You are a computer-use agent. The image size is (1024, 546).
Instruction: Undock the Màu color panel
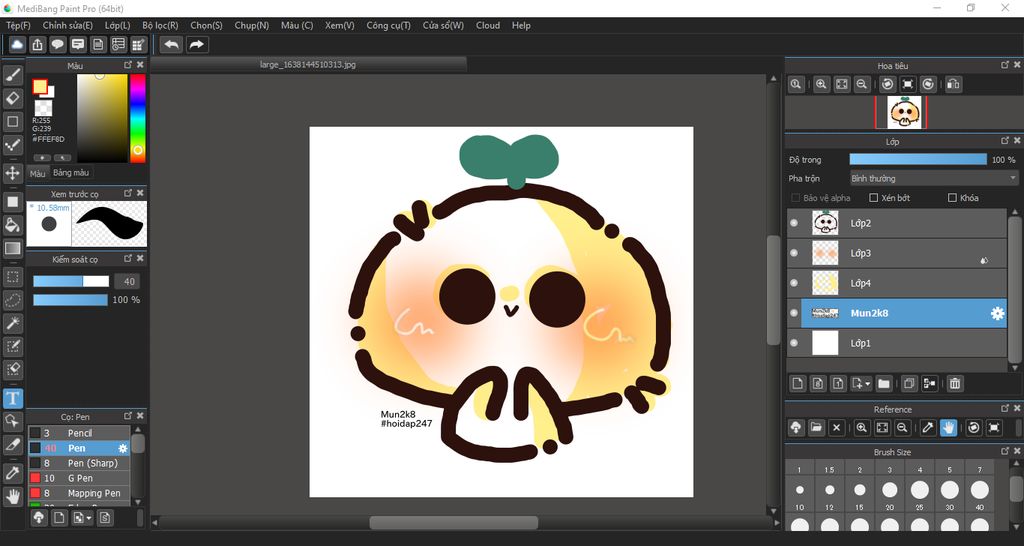(x=128, y=65)
